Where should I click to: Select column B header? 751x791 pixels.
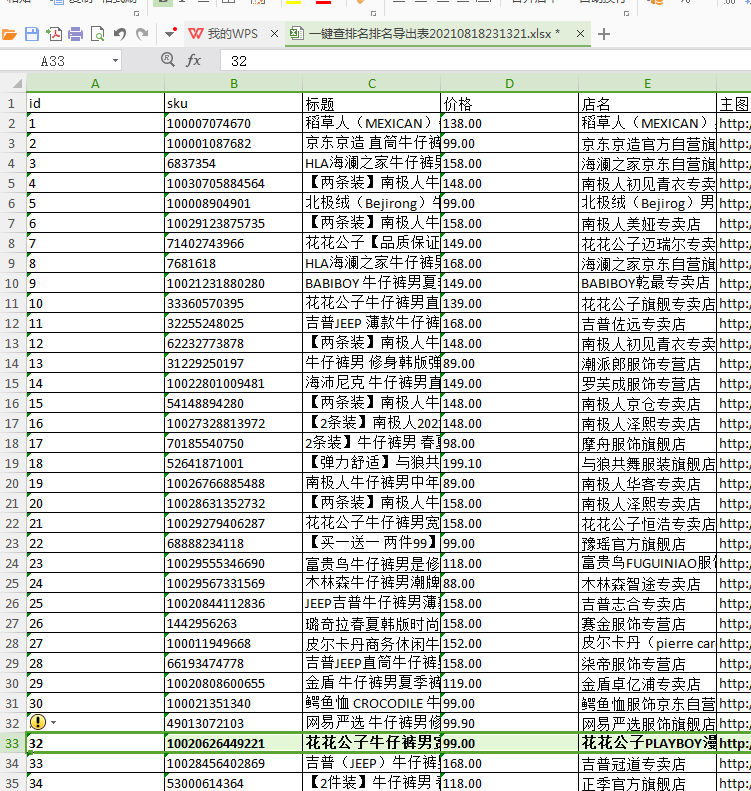[x=234, y=84]
